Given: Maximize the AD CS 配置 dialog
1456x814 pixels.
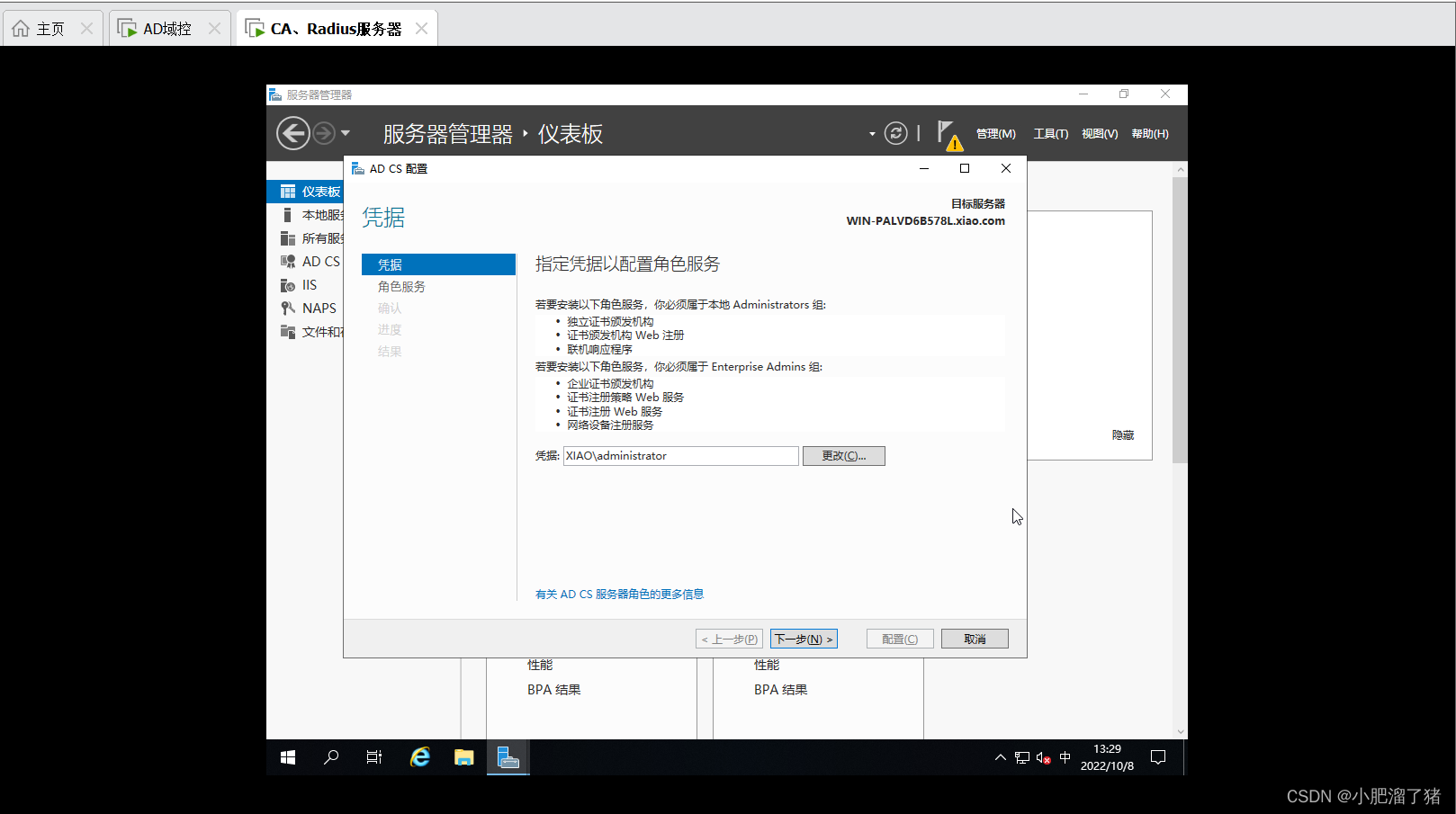Looking at the screenshot, I should [965, 168].
